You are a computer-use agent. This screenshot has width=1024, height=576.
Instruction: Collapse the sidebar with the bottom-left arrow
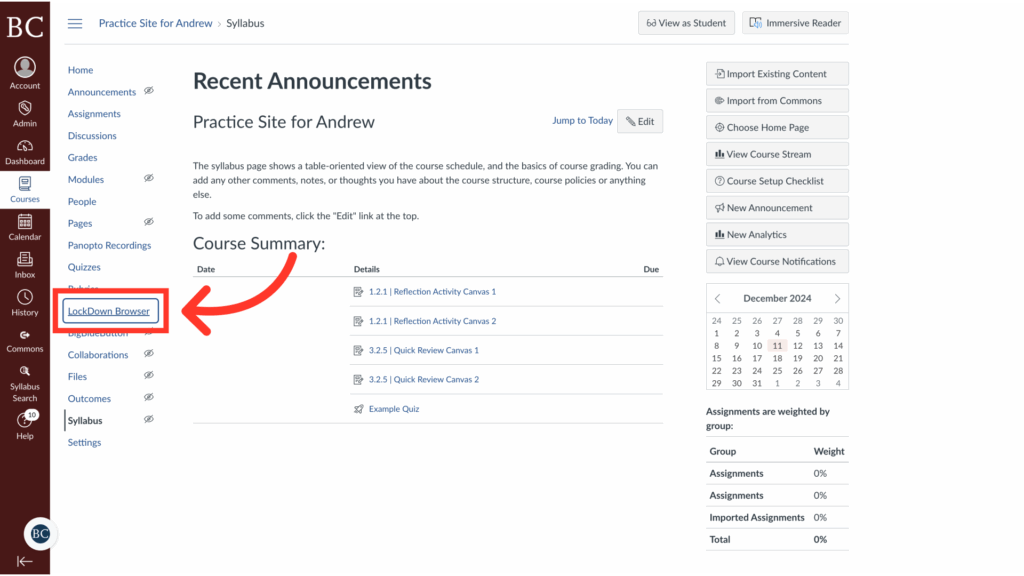point(24,560)
